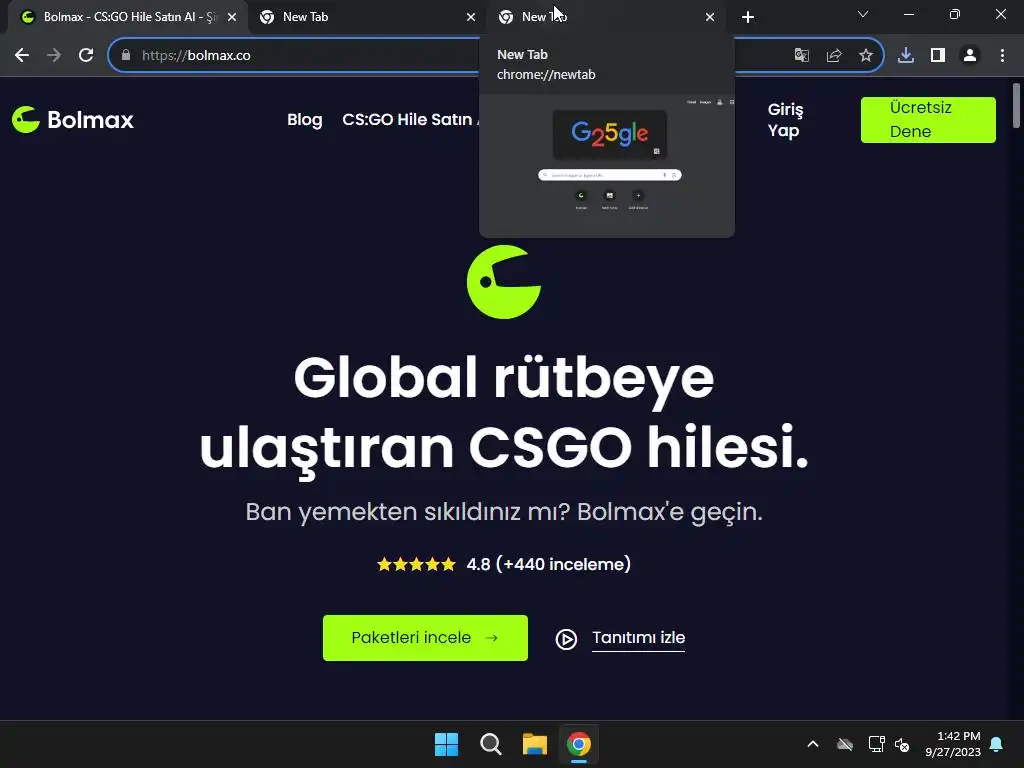1024x768 pixels.
Task: Click the cloud sync tray icon
Action: tap(844, 744)
